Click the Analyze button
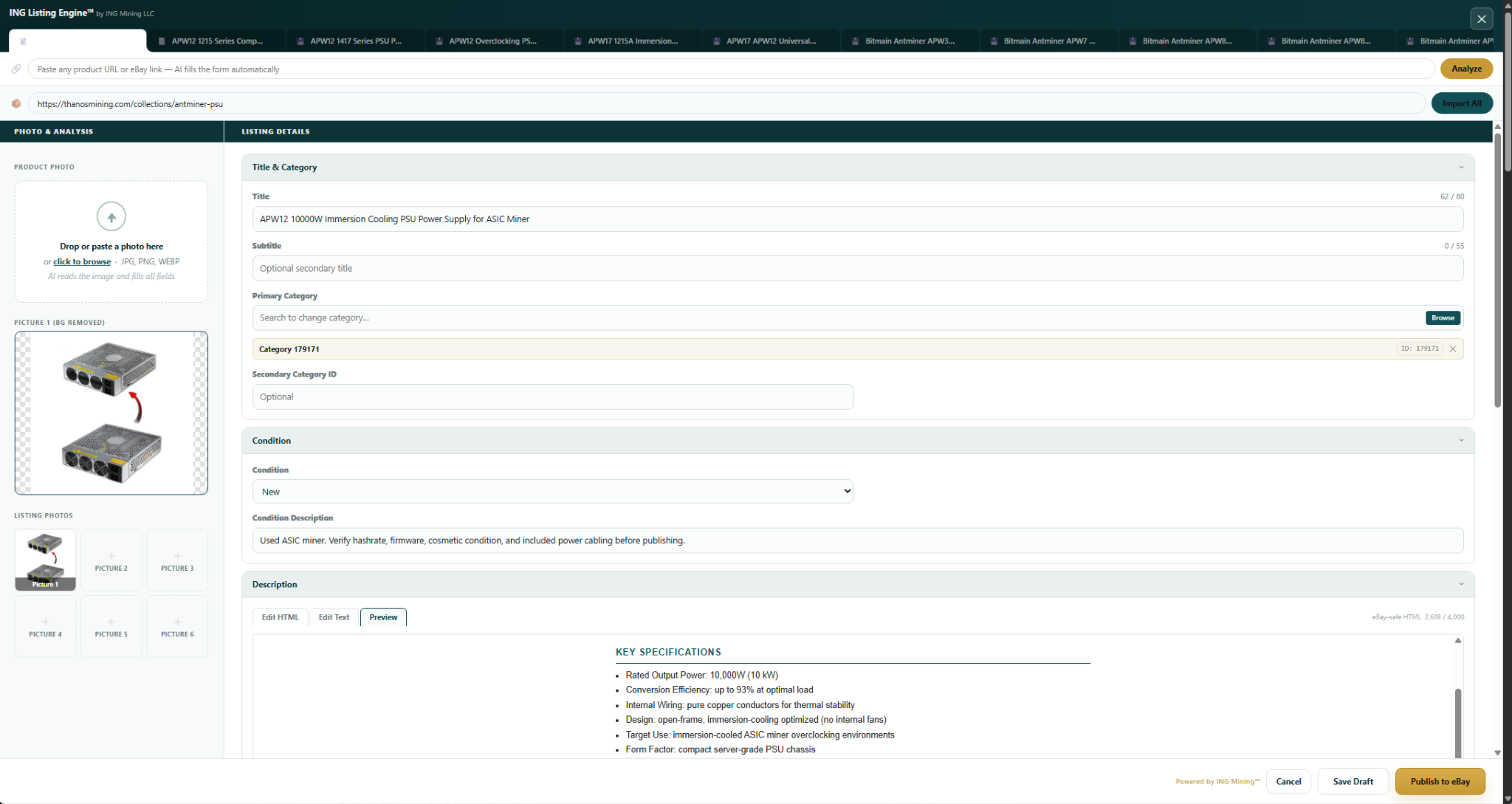This screenshot has height=804, width=1512. pyautogui.click(x=1466, y=69)
